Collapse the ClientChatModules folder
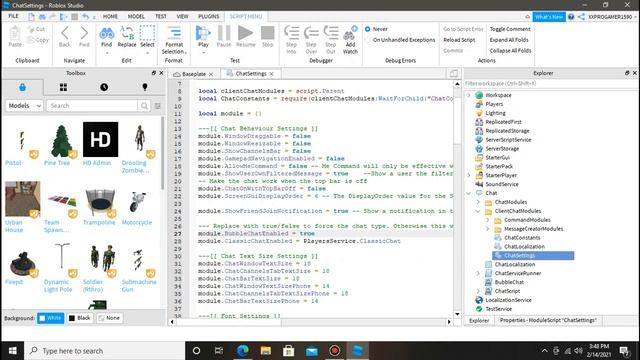640x360 pixels. pos(478,211)
